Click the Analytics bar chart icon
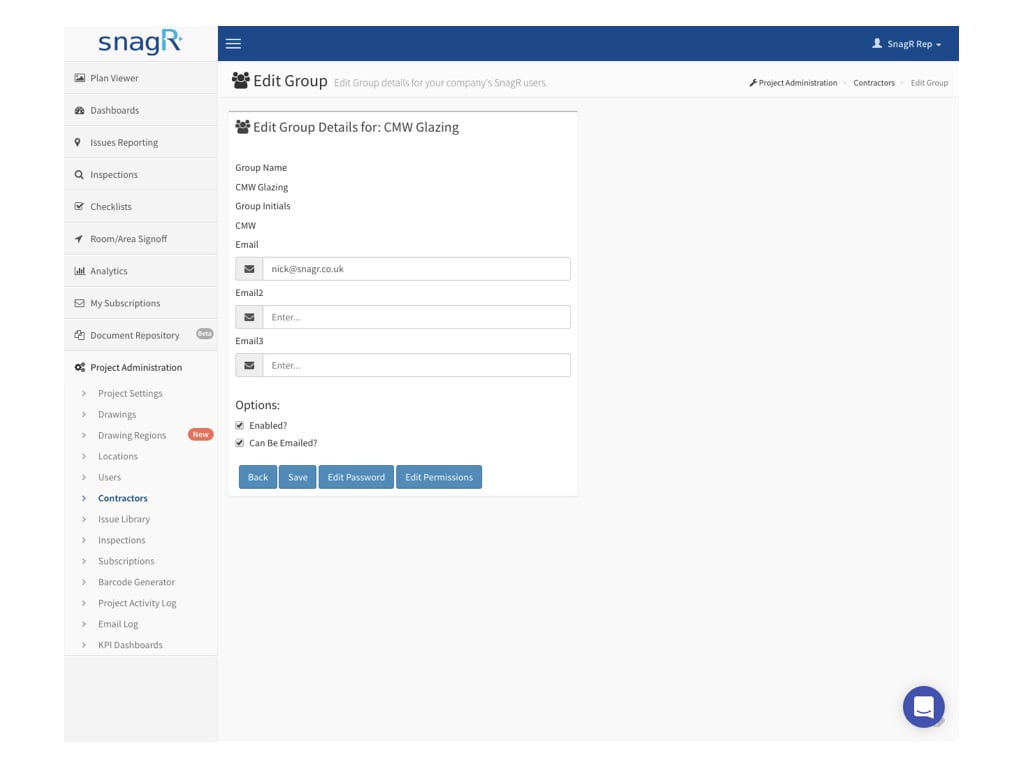 tap(80, 271)
